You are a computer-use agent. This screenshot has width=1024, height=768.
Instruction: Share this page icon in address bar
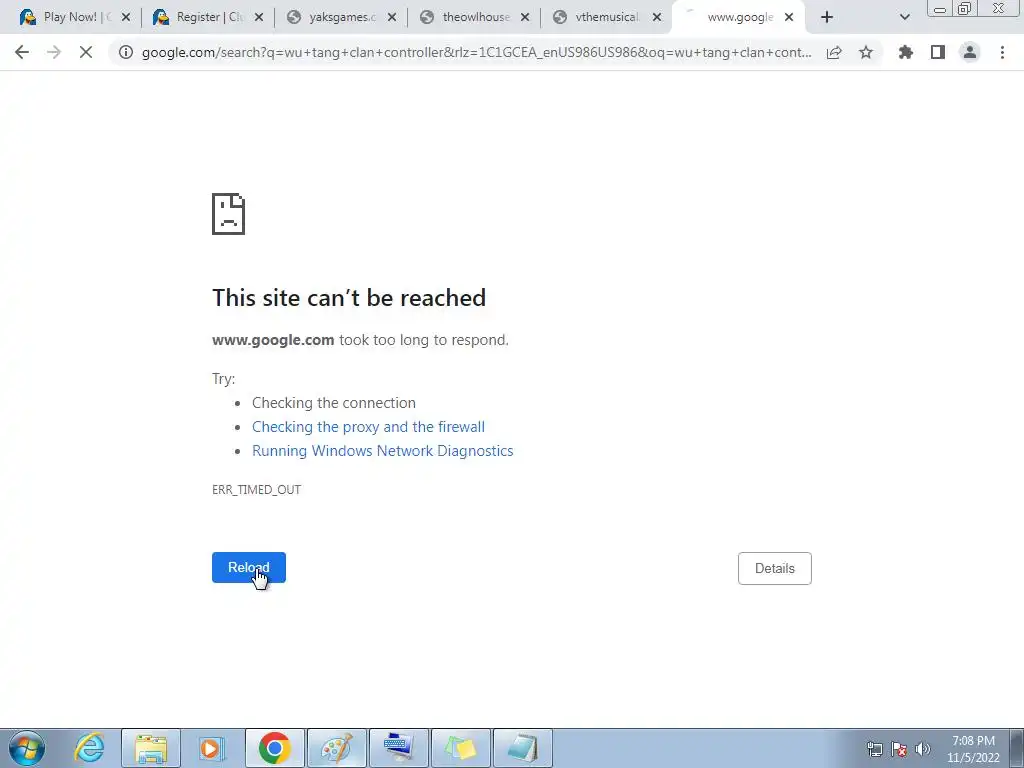(834, 52)
